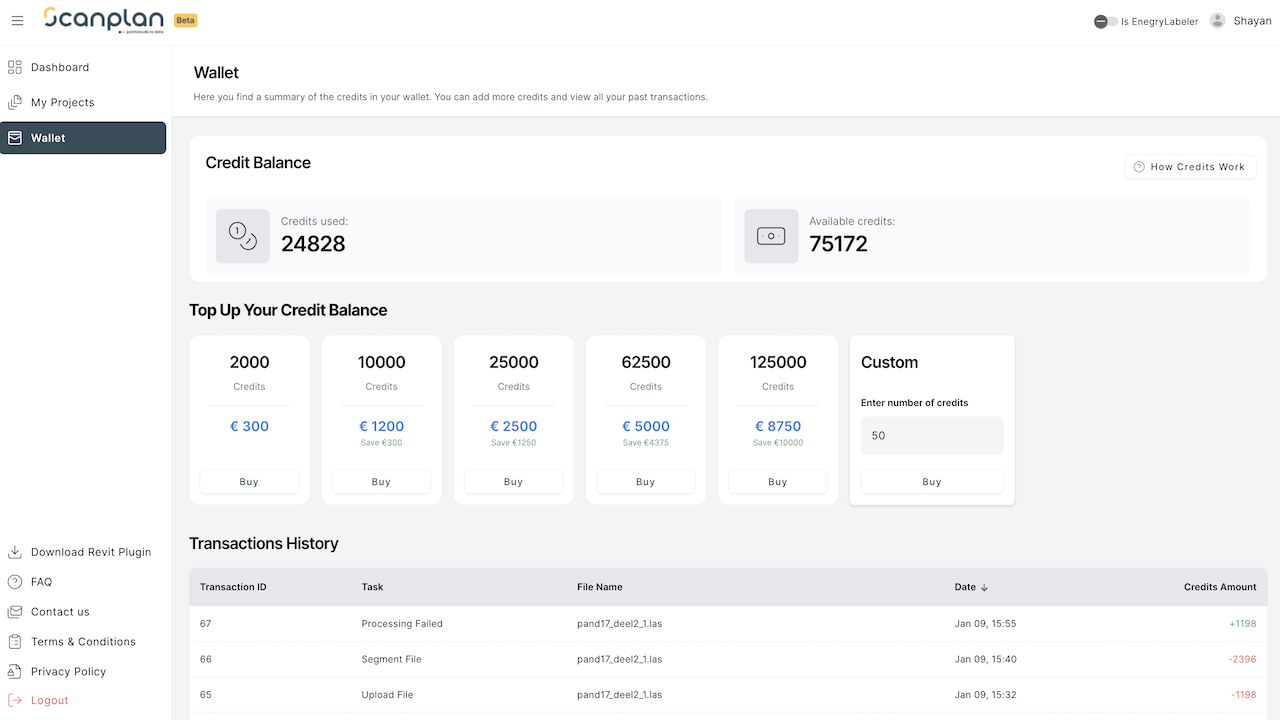
Task: Buy the 10000 credits package
Action: point(381,482)
